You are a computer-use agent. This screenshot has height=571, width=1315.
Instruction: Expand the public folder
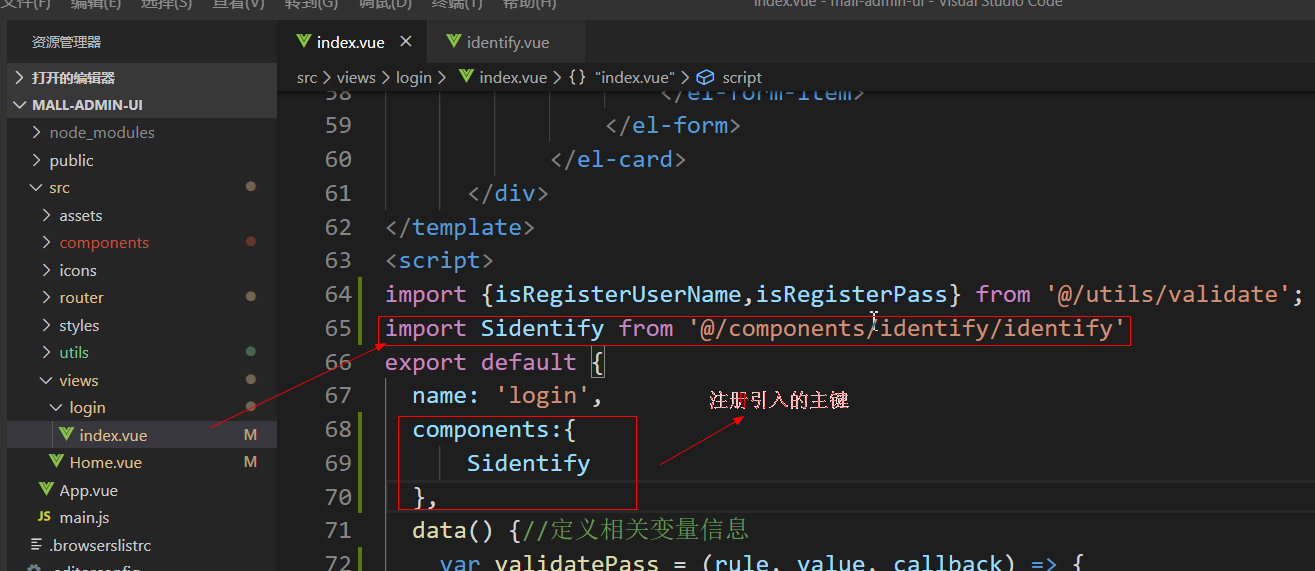point(37,160)
